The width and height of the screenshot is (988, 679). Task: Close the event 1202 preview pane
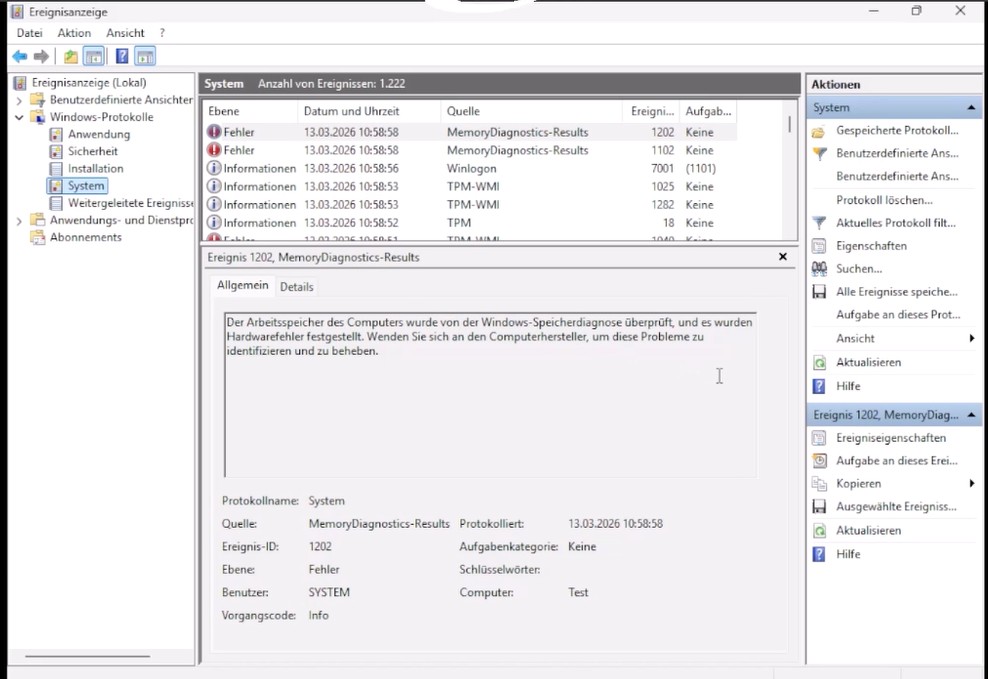pyautogui.click(x=783, y=256)
